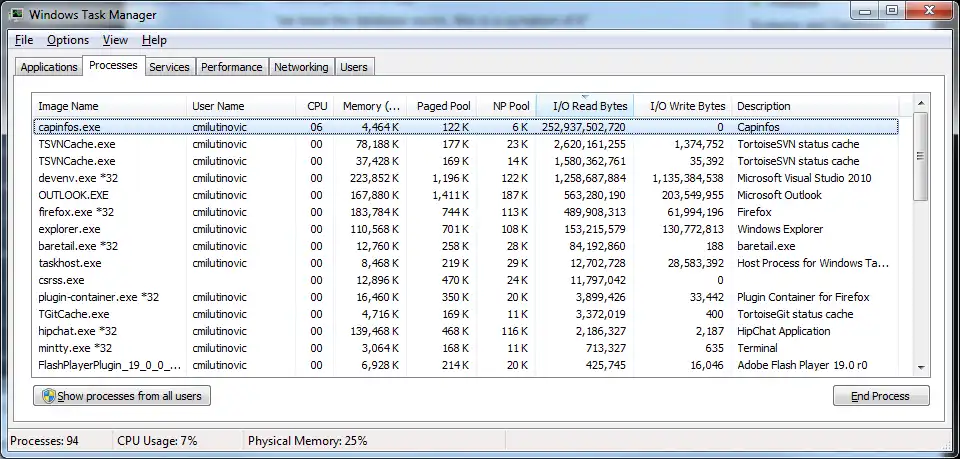Select the plugin-container.exe *32 process
This screenshot has width=960, height=459.
[x=465, y=297]
